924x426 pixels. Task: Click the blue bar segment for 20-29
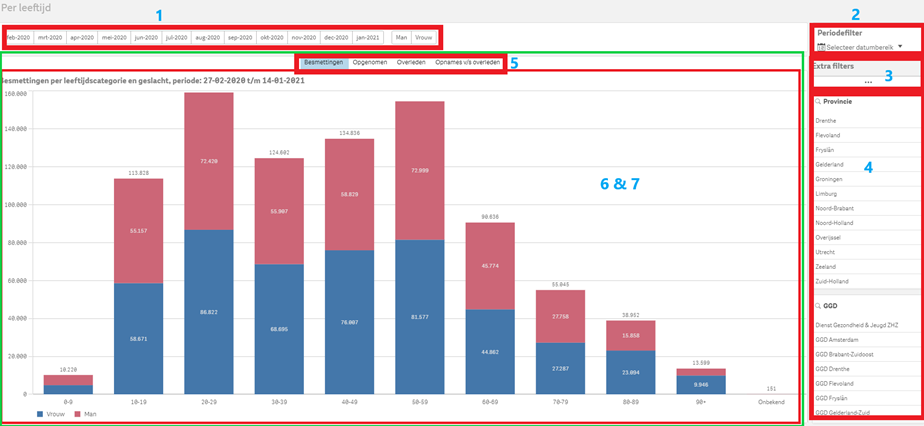tap(209, 315)
